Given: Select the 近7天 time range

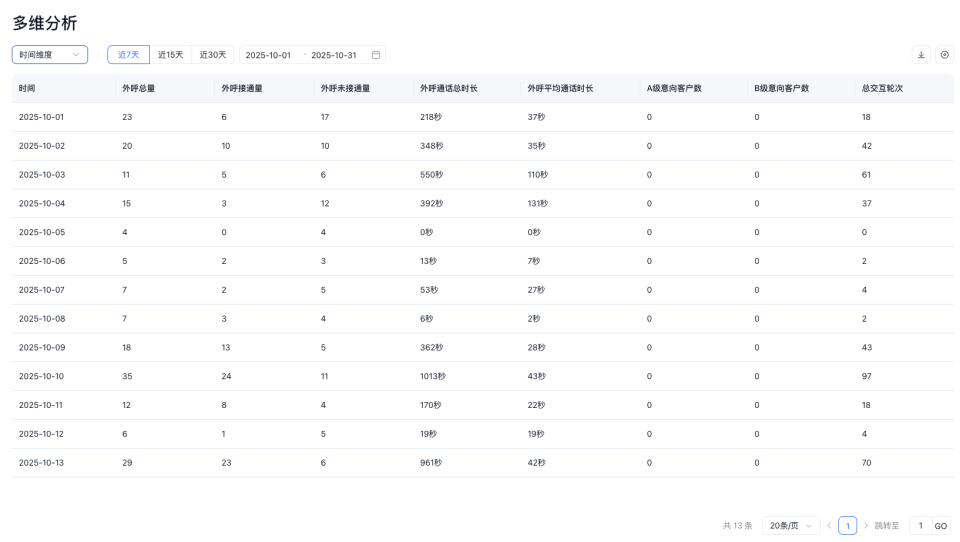Looking at the screenshot, I should [x=128, y=55].
